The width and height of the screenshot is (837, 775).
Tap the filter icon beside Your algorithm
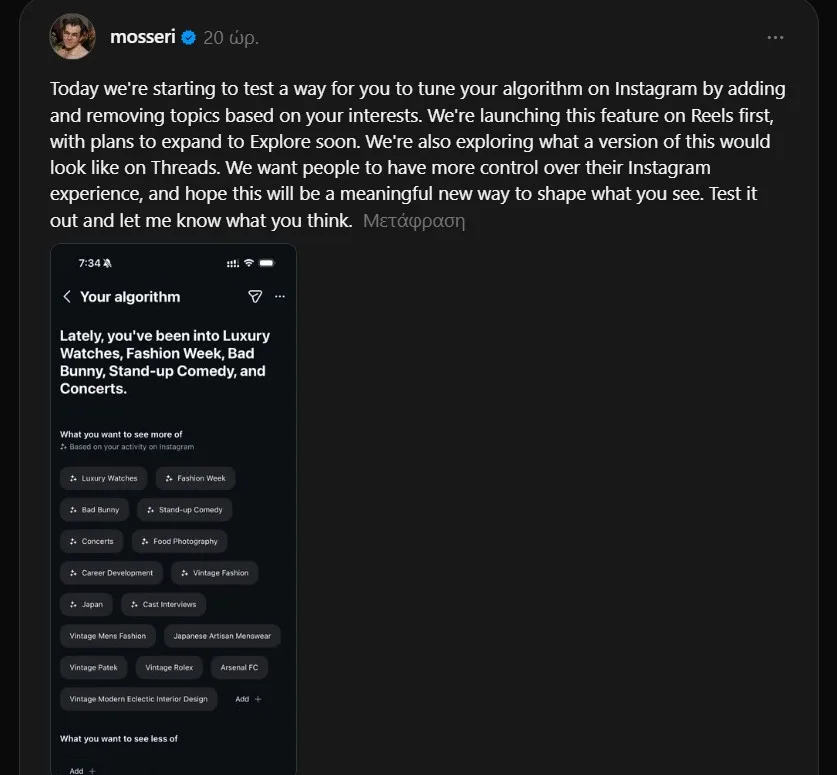coord(254,297)
